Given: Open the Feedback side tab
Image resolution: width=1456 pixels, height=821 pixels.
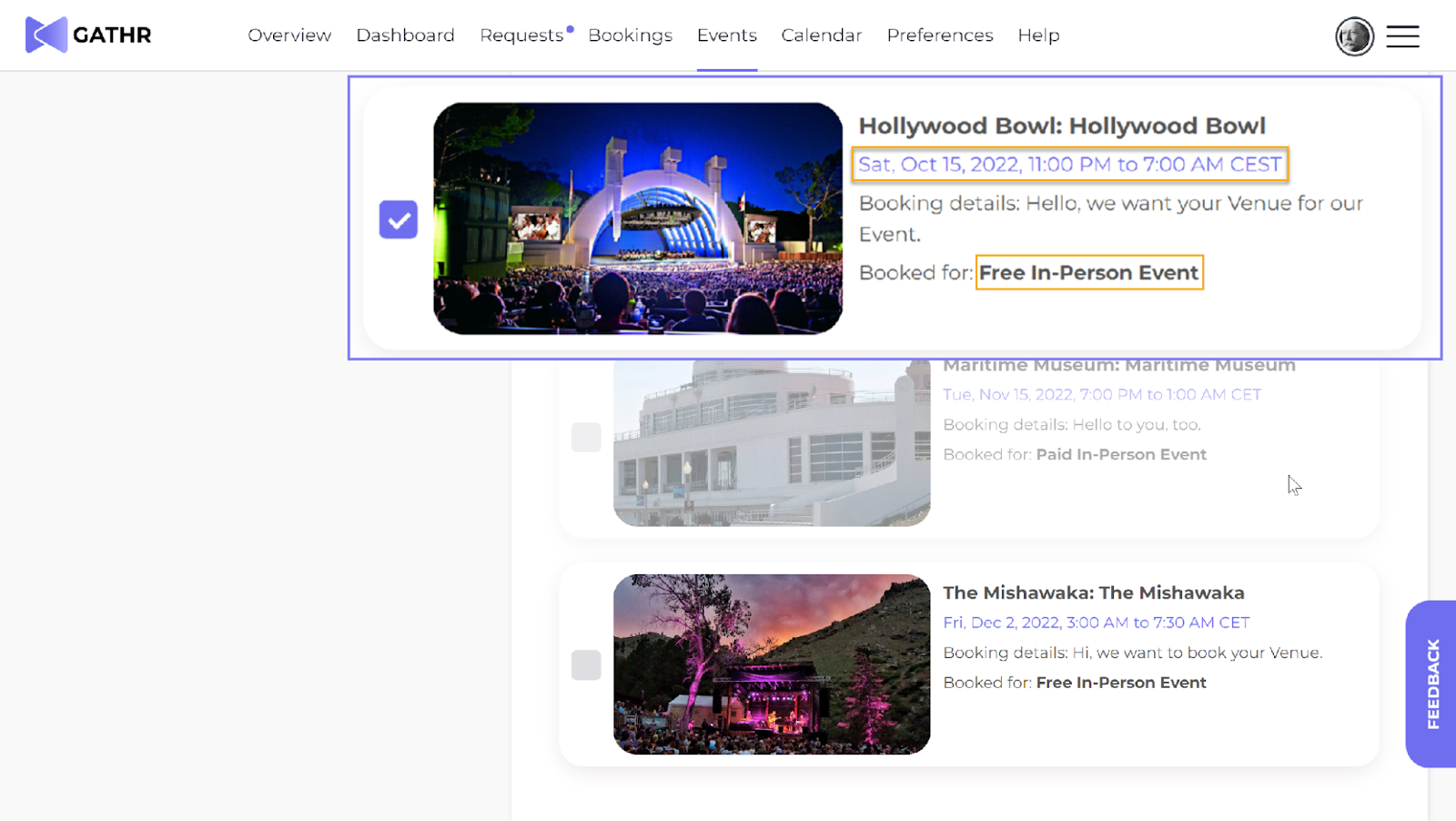Looking at the screenshot, I should tap(1431, 684).
